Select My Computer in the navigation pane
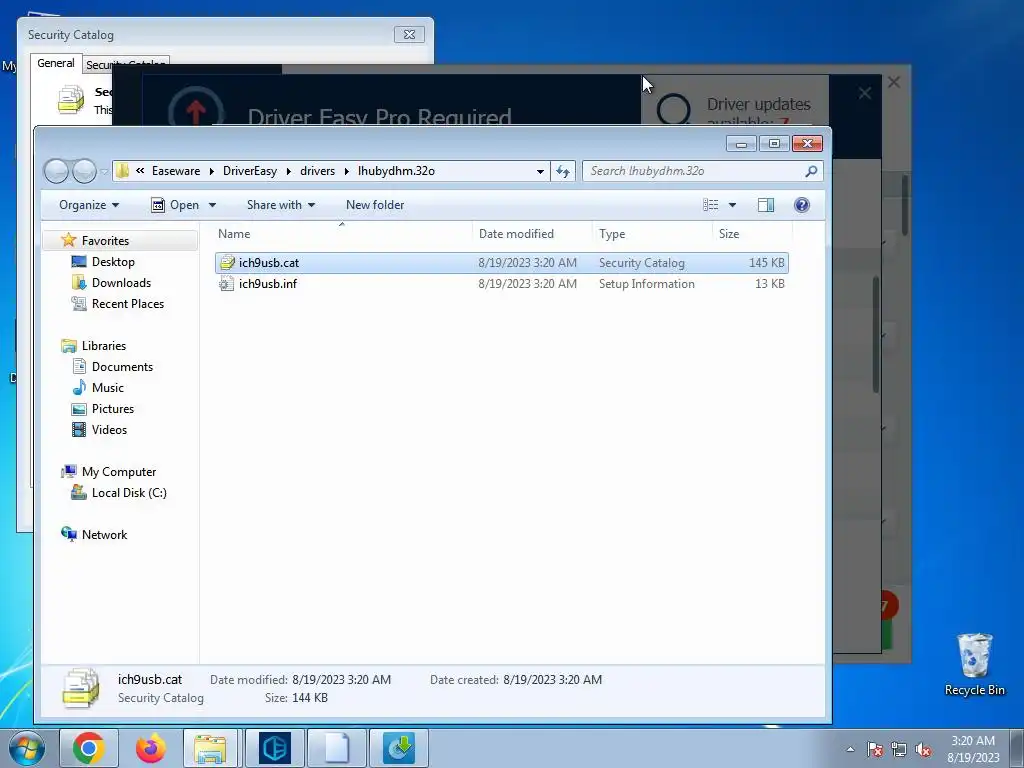The image size is (1024, 768). pyautogui.click(x=119, y=472)
